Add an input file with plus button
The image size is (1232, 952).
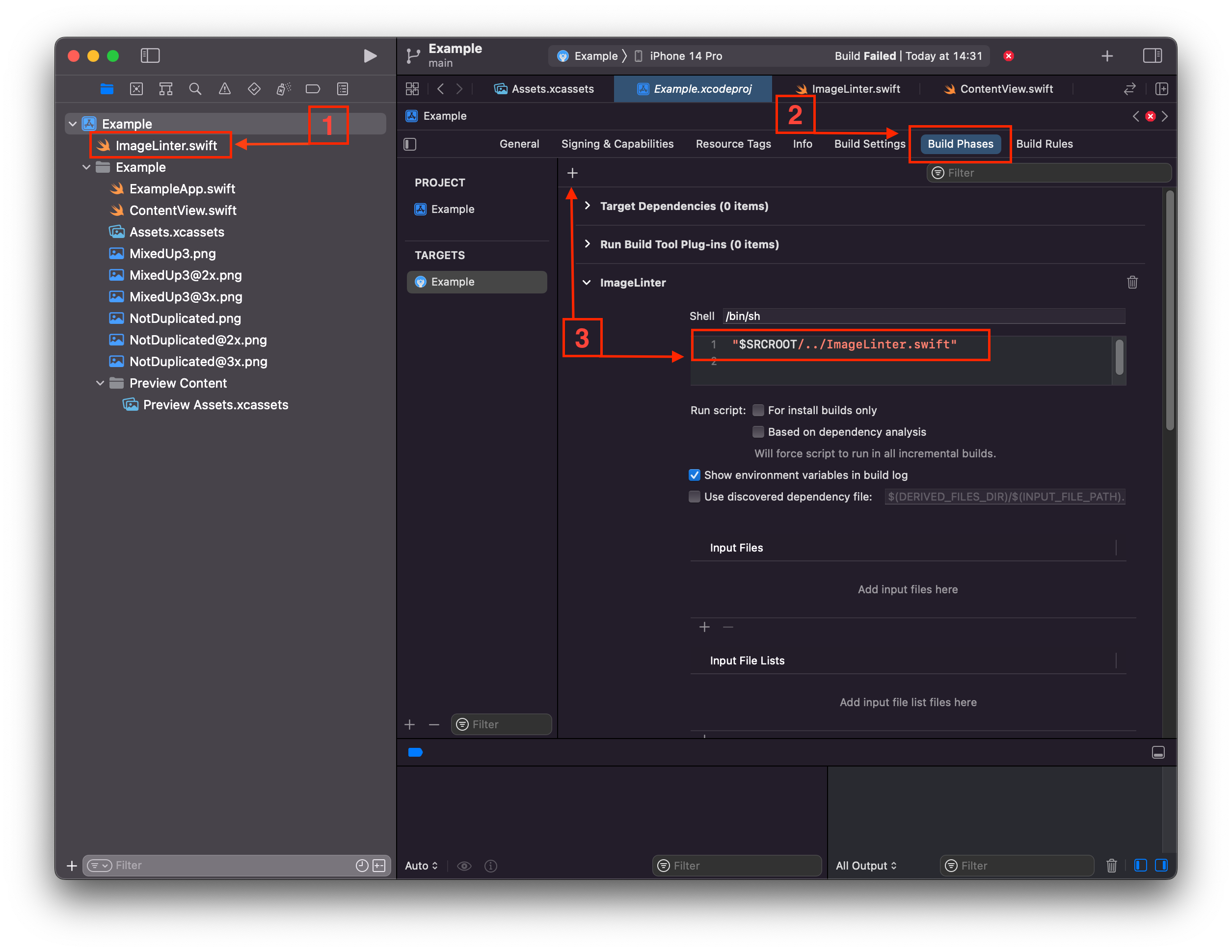click(x=704, y=627)
